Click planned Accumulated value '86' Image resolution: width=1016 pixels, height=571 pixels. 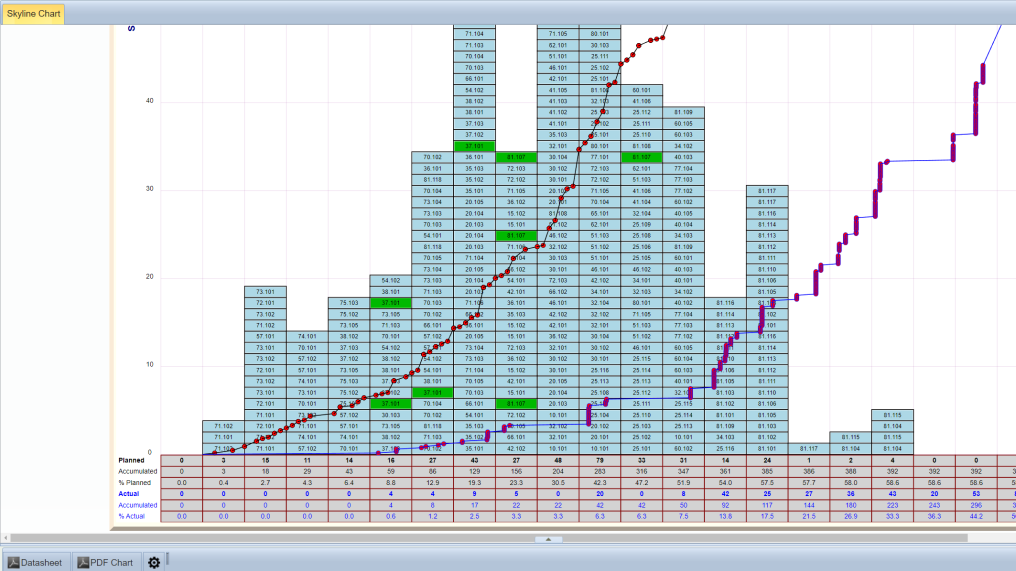(x=432, y=471)
